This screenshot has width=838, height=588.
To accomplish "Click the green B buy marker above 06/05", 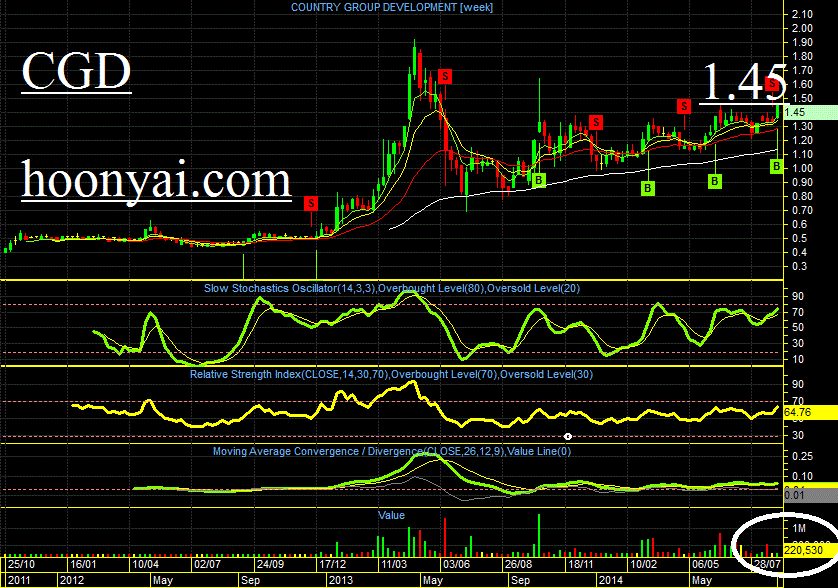I will (x=715, y=181).
